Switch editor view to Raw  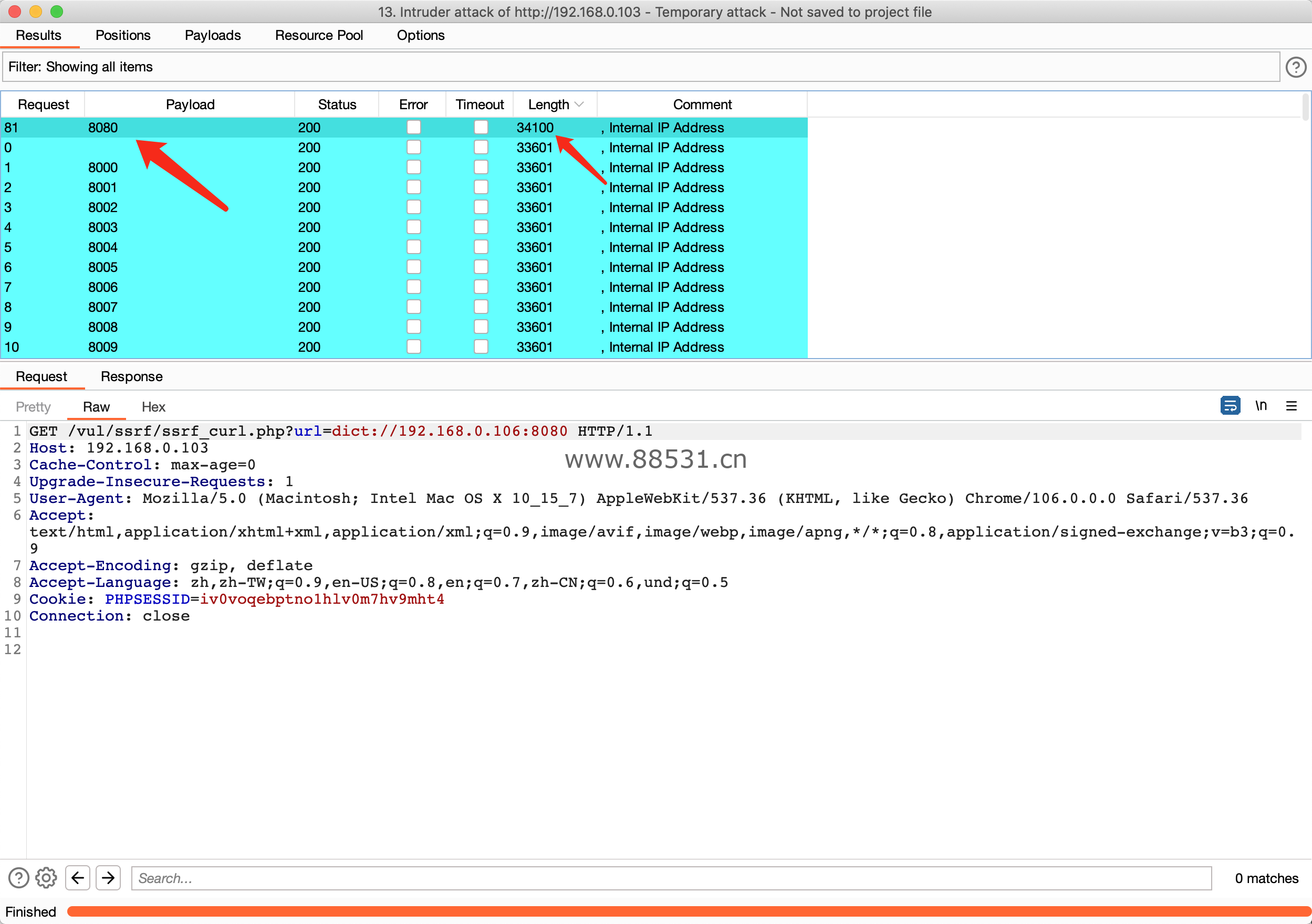click(x=96, y=407)
